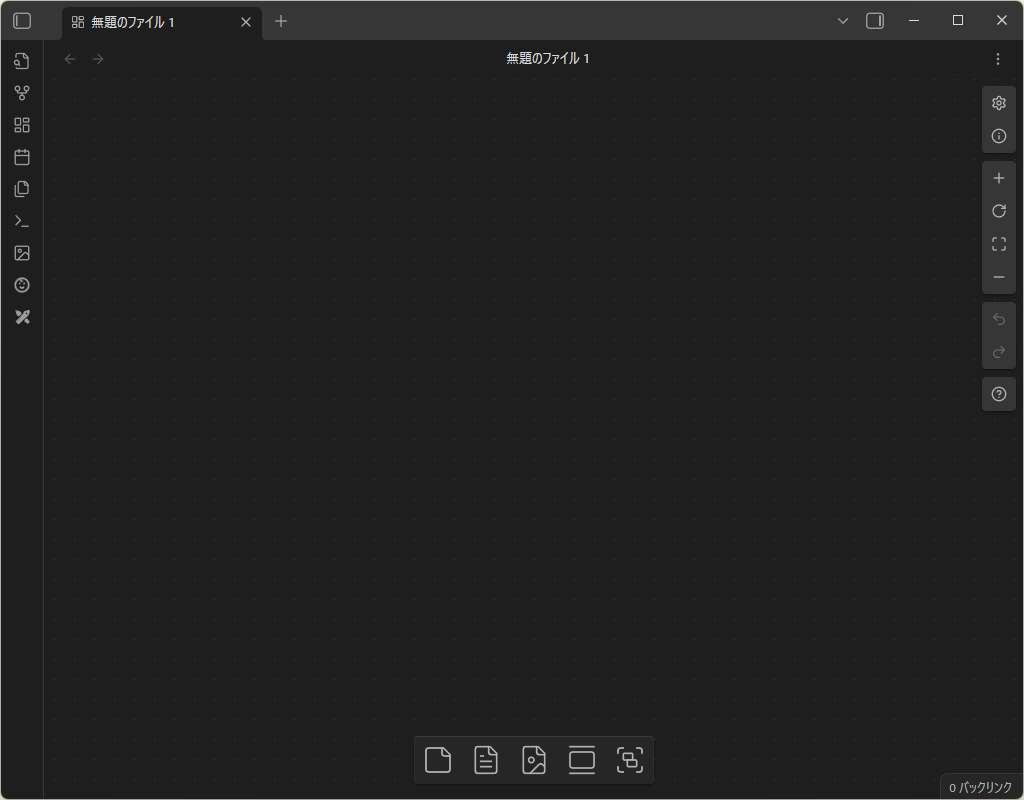Create new canvas from ribbon icon
Screen dimensions: 1024x800
[22, 125]
